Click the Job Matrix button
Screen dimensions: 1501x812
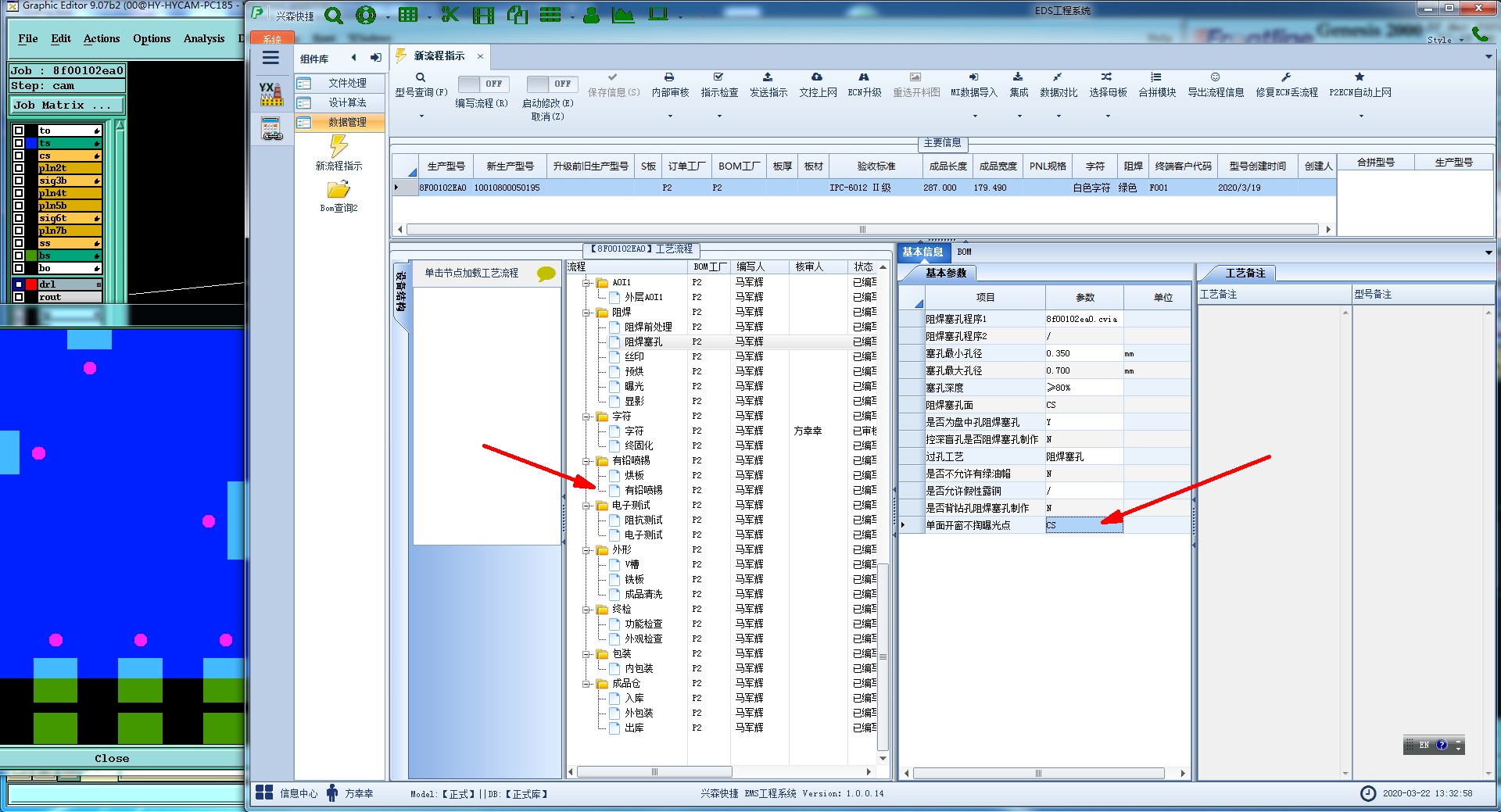[x=66, y=105]
